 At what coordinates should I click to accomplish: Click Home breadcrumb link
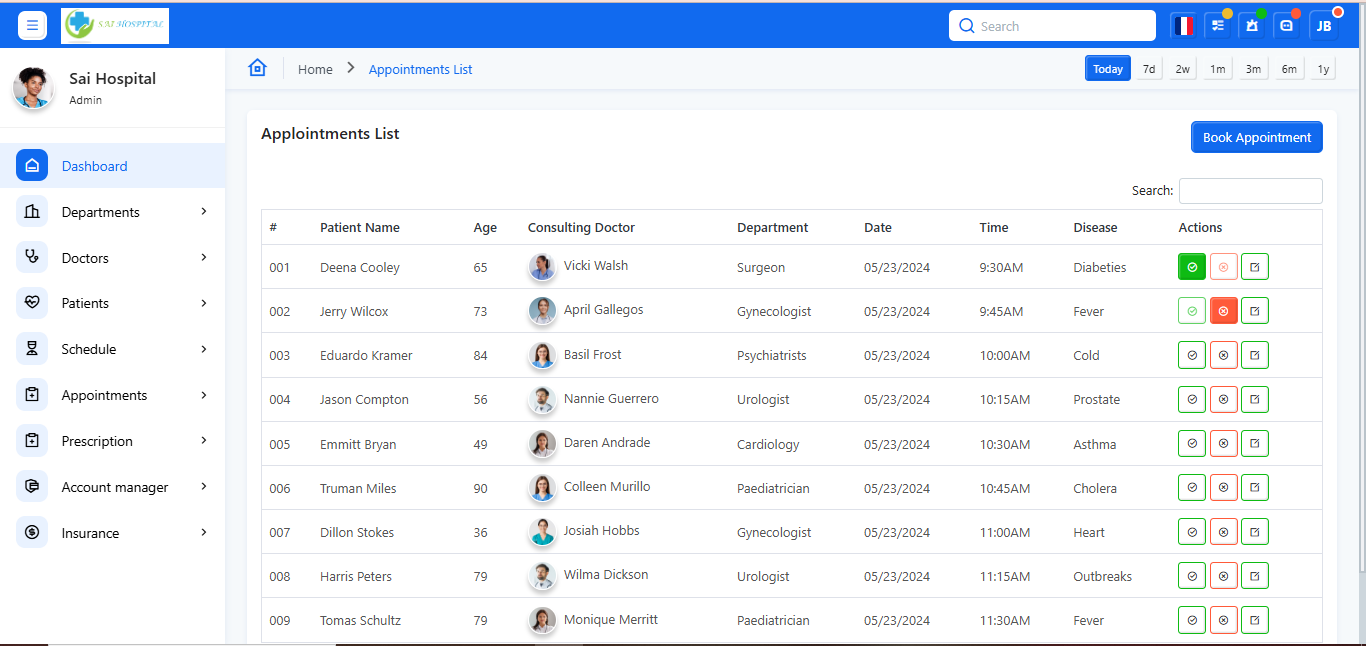(x=315, y=69)
